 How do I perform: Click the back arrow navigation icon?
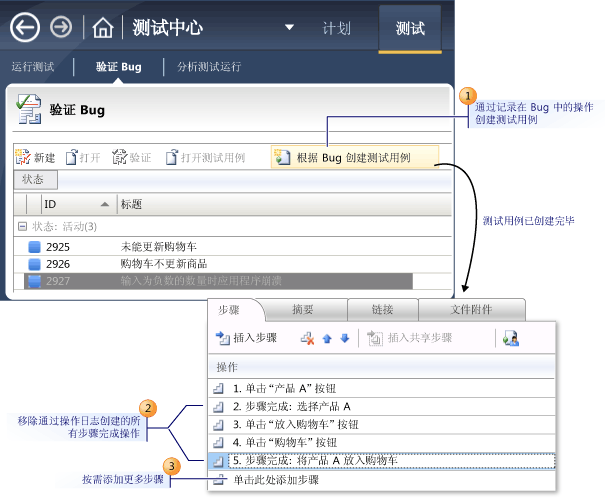(25, 27)
